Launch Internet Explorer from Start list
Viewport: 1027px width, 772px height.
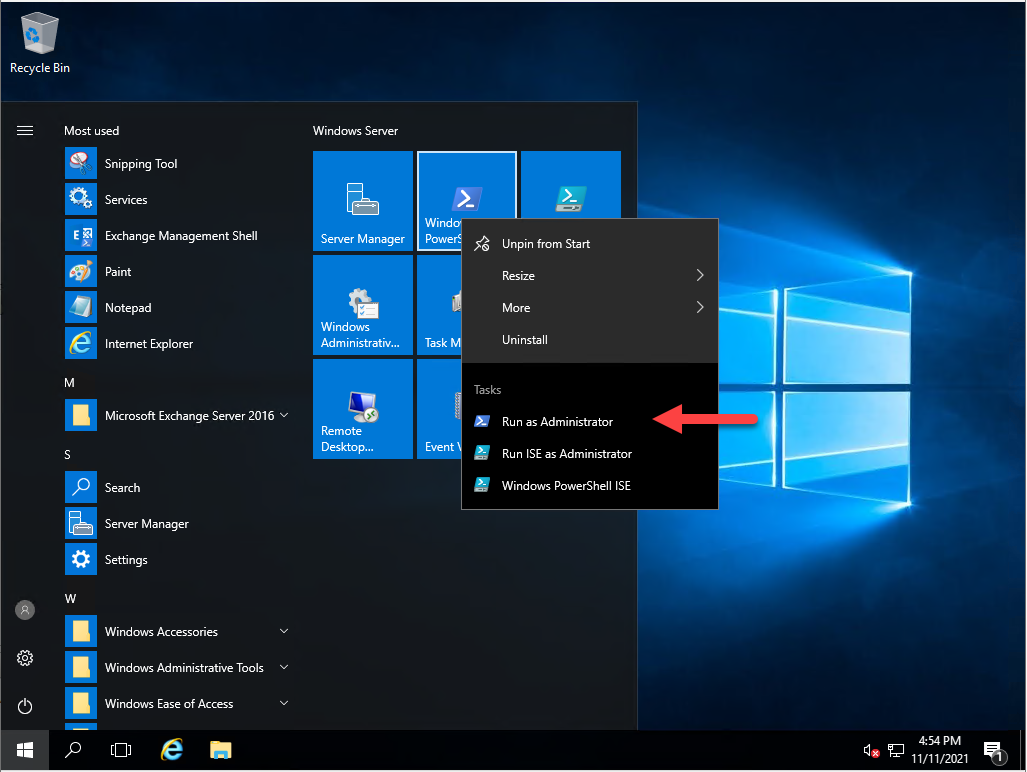(177, 344)
